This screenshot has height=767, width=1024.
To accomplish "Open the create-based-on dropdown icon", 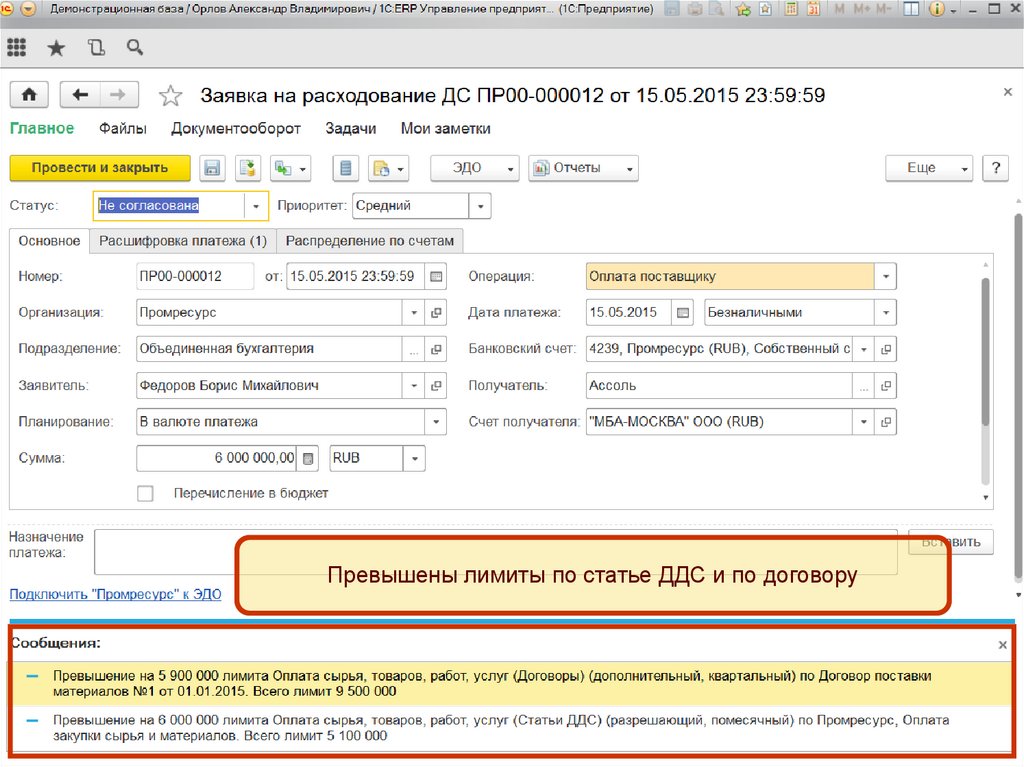I will 291,168.
